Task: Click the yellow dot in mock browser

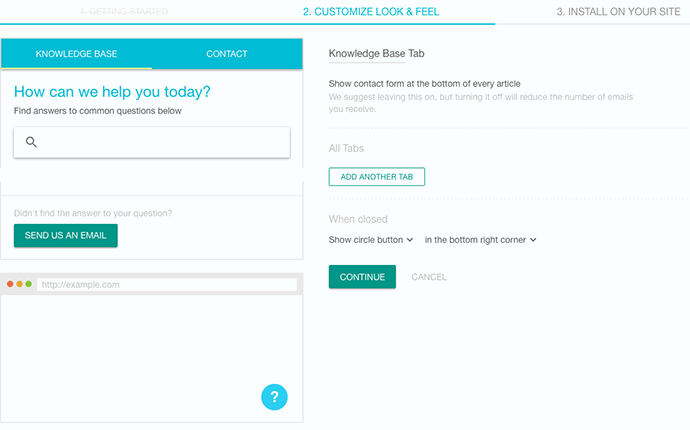Action: pos(19,285)
